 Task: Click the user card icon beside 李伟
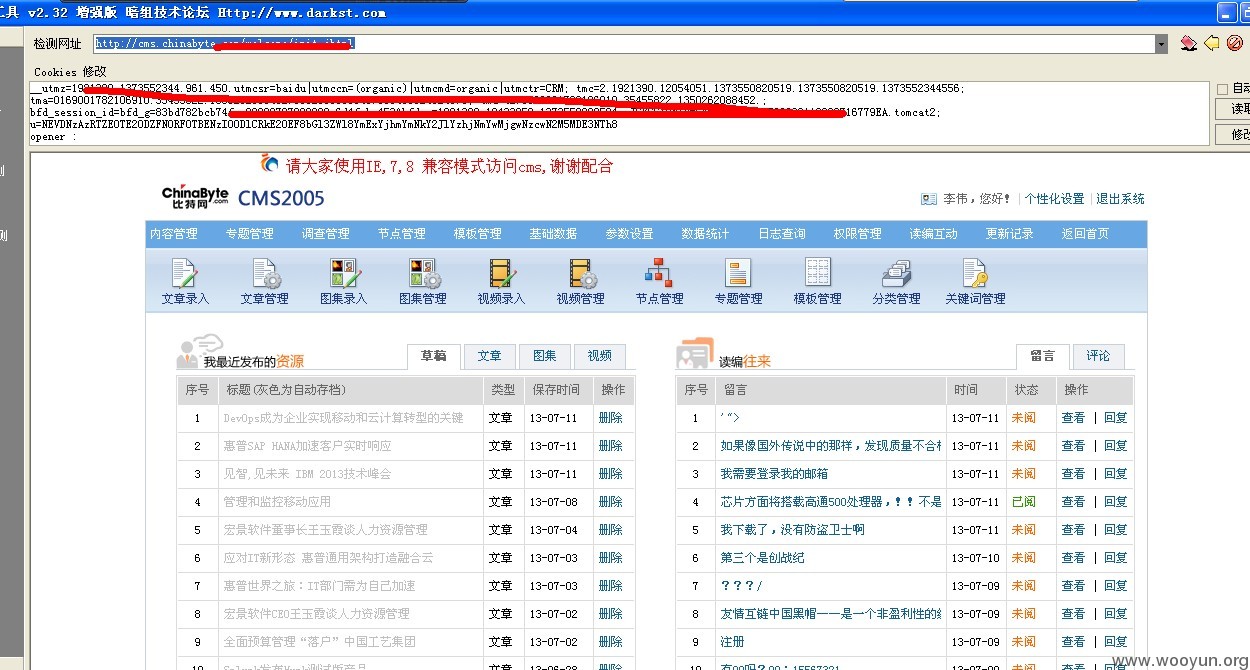929,199
